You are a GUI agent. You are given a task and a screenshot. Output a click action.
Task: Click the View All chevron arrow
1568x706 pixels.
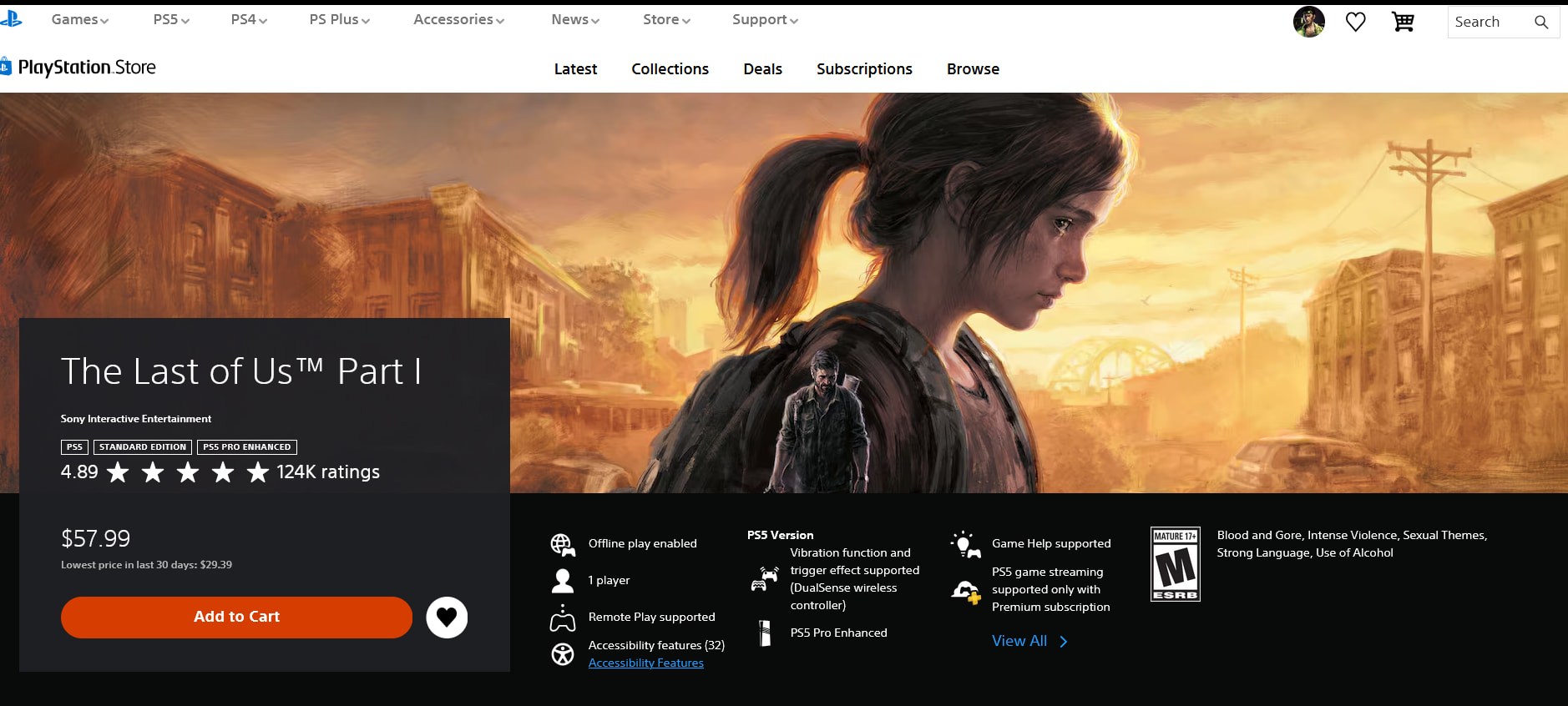pos(1063,642)
